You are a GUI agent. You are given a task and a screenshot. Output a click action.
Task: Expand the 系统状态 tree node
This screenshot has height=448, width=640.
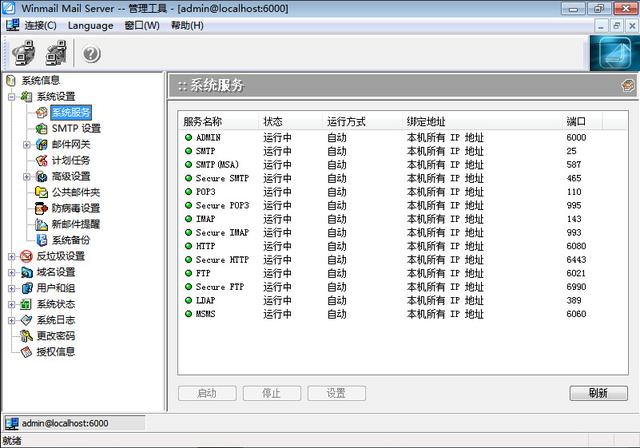point(12,304)
